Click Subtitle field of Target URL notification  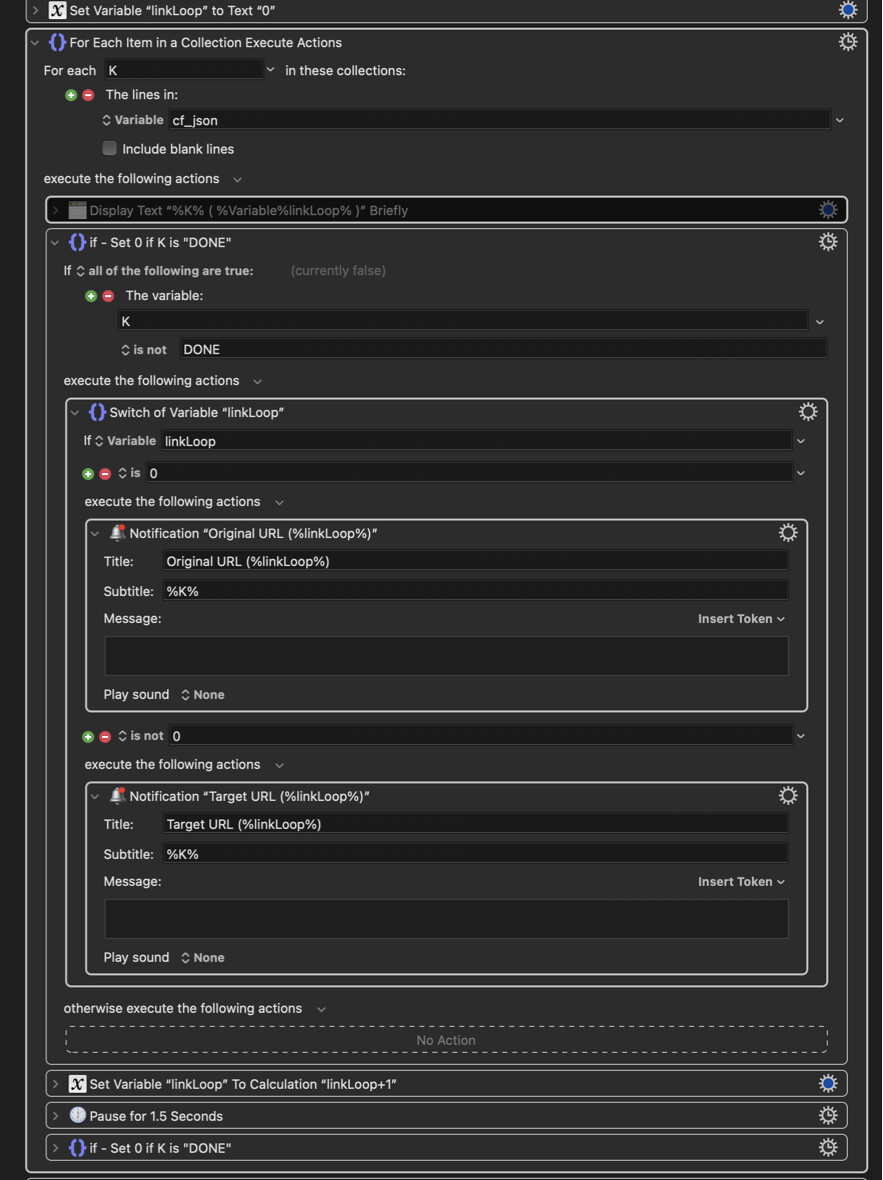click(x=475, y=853)
